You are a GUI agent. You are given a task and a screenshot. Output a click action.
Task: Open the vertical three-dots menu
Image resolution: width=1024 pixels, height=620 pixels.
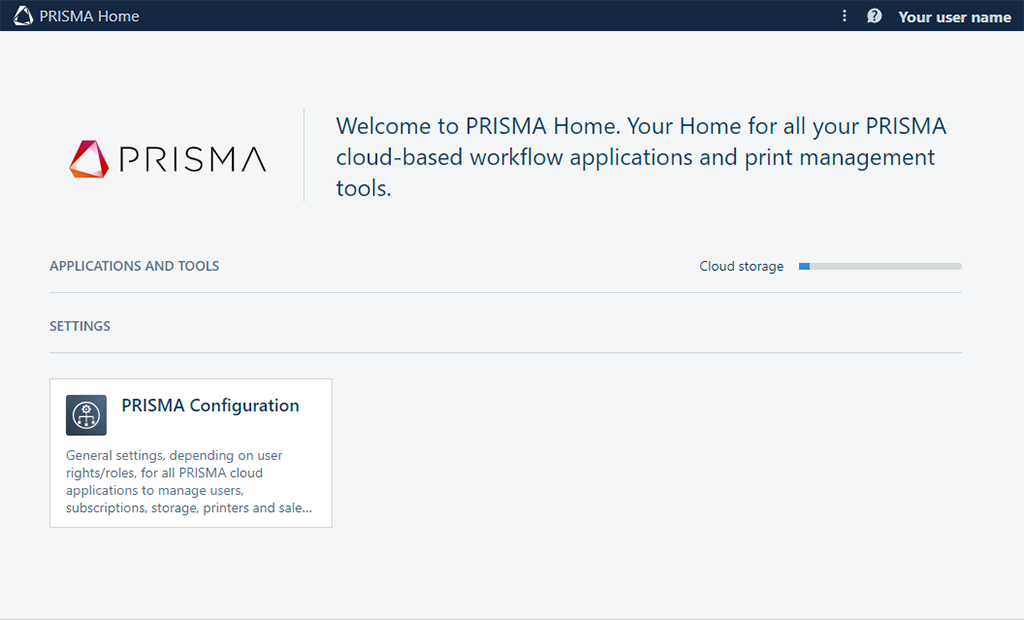pyautogui.click(x=845, y=16)
